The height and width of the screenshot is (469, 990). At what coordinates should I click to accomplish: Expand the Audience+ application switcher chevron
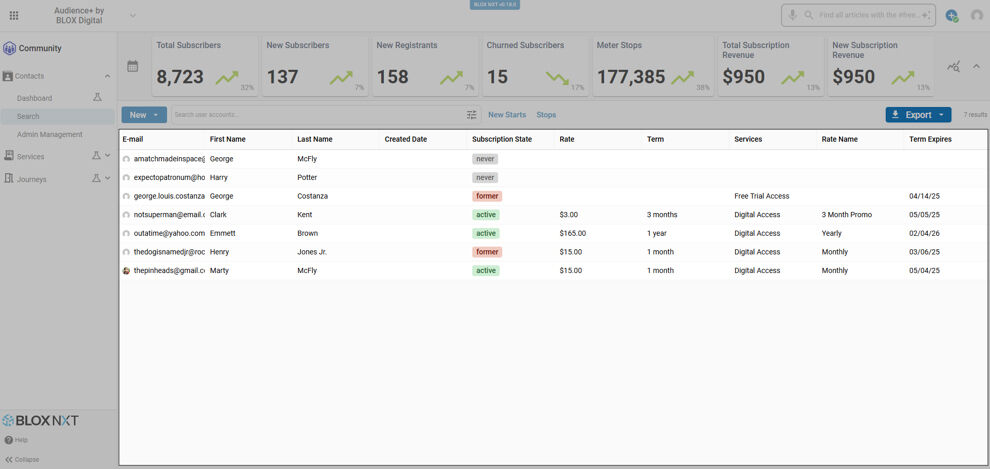pos(133,15)
